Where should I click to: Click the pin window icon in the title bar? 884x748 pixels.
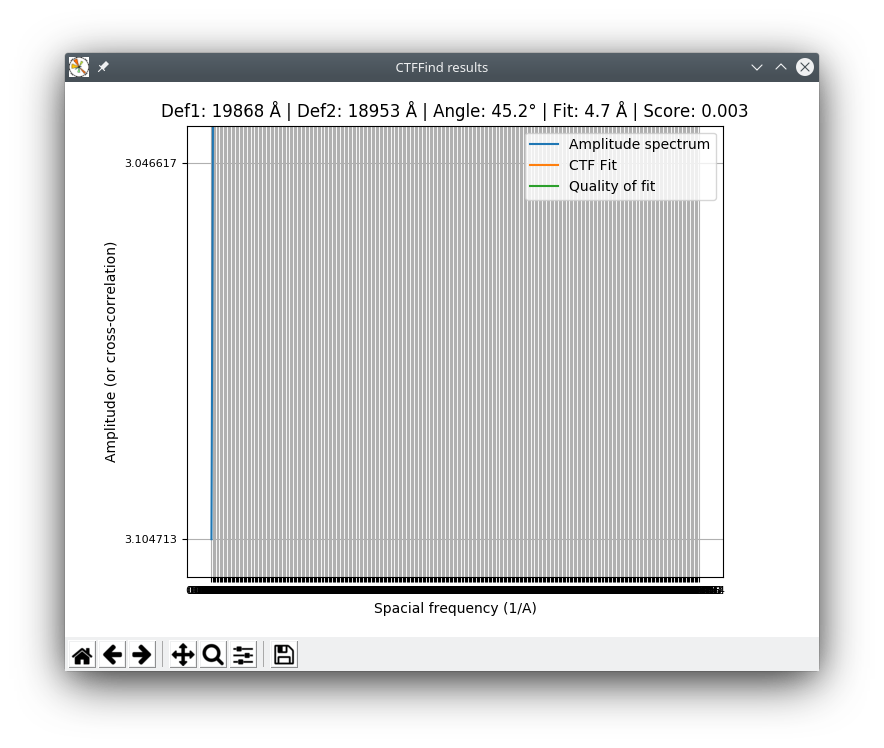[103, 67]
